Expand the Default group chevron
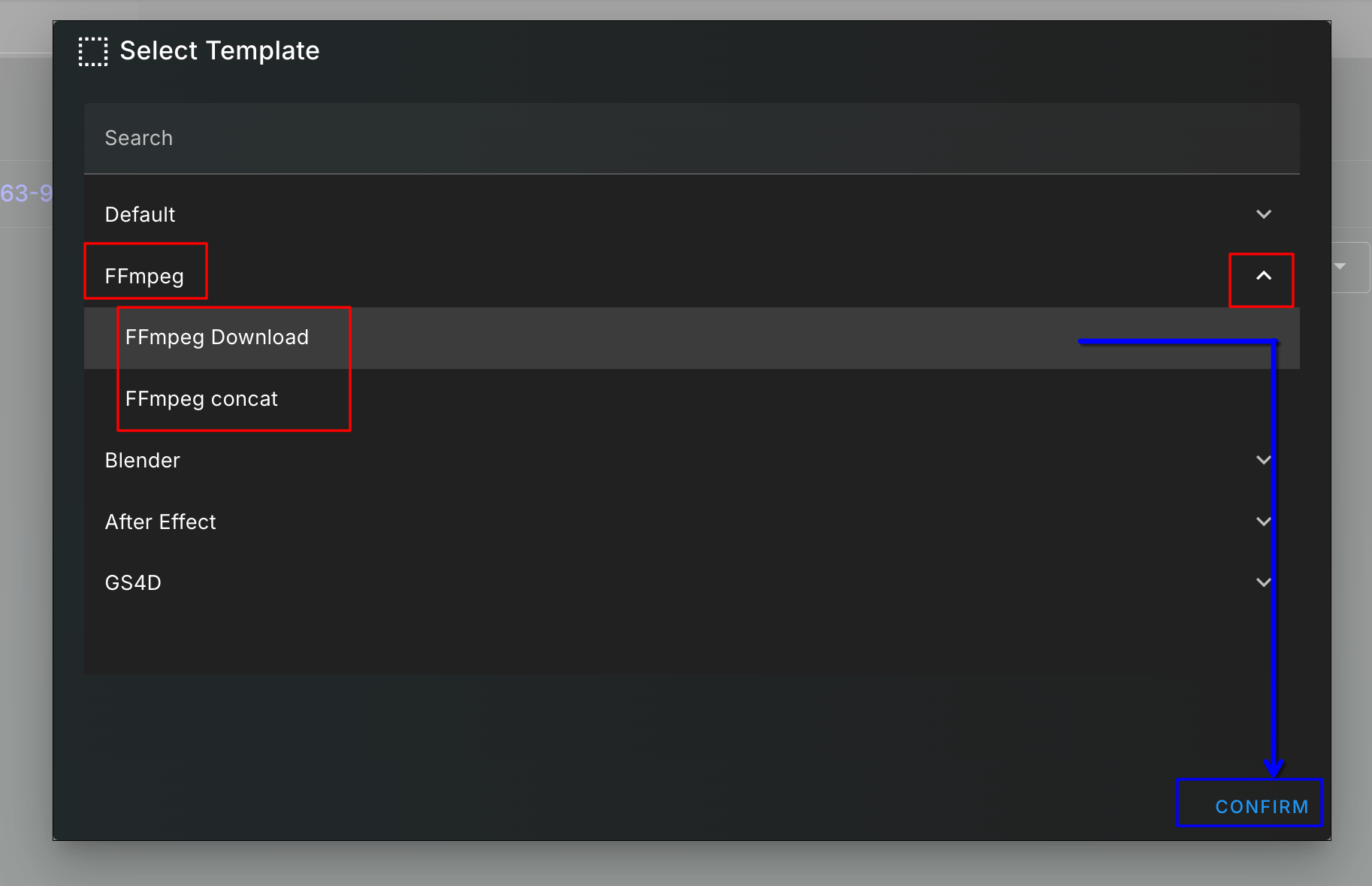The width and height of the screenshot is (1372, 886). point(1264,214)
